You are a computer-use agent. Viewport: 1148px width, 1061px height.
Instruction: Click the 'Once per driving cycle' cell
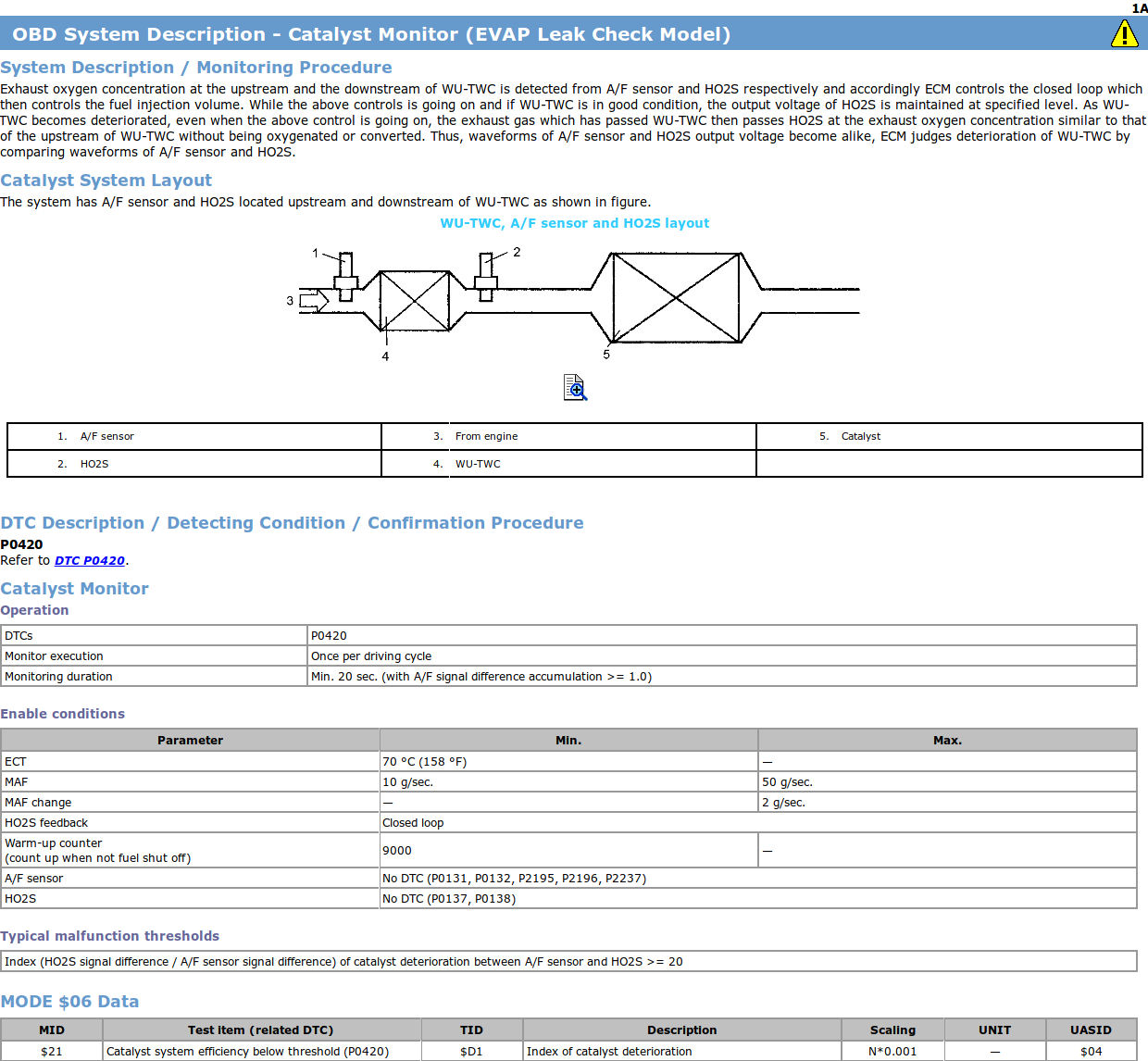tap(371, 655)
